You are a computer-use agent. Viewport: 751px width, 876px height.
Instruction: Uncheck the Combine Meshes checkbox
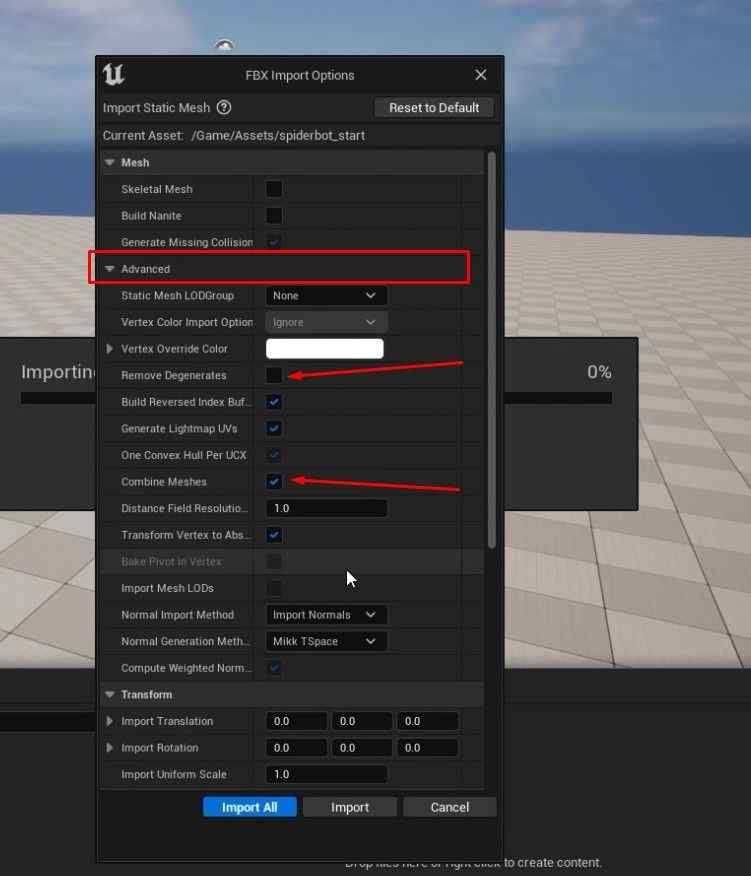(274, 482)
